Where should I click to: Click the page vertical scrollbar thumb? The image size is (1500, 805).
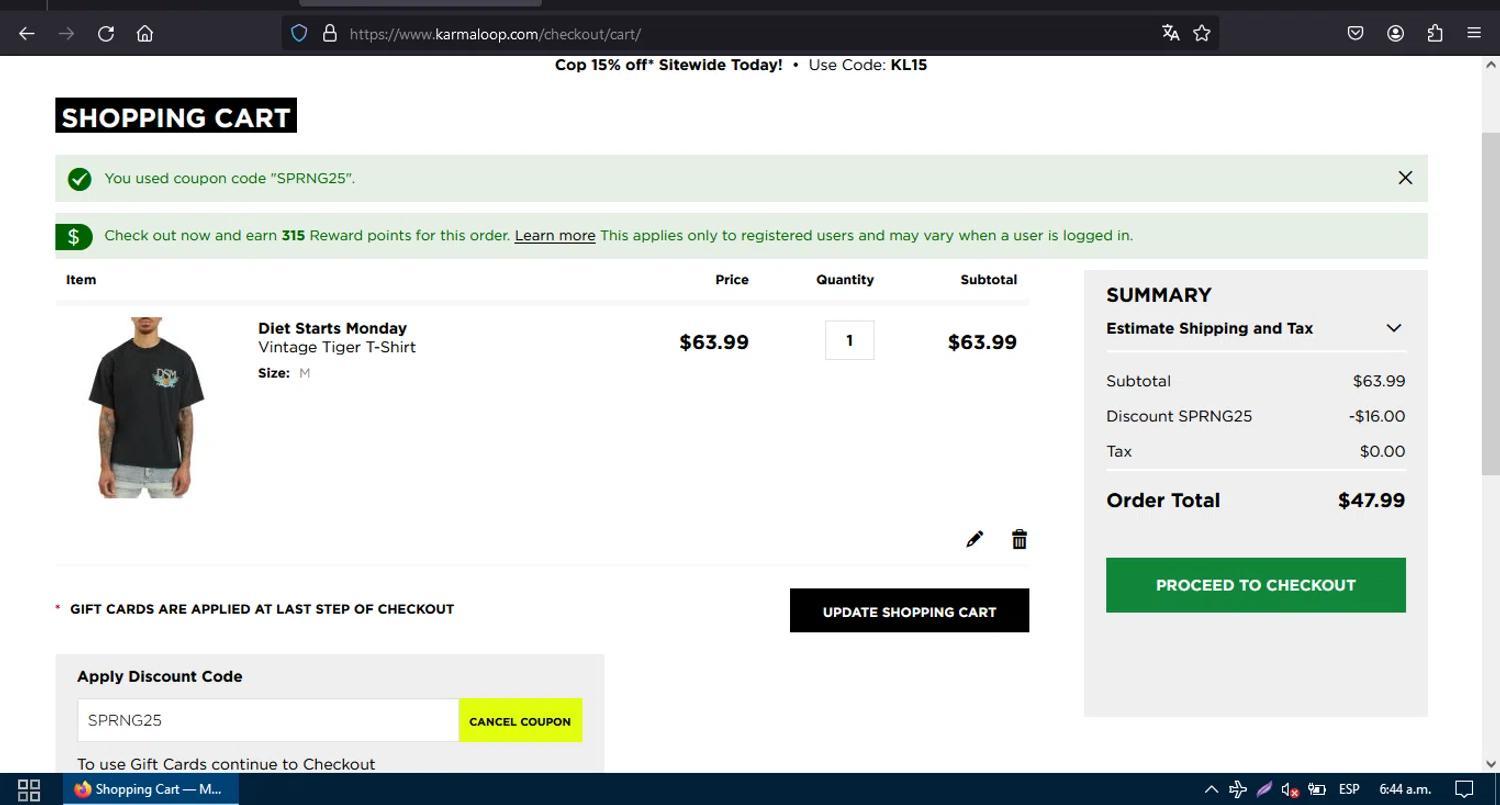(x=1490, y=302)
